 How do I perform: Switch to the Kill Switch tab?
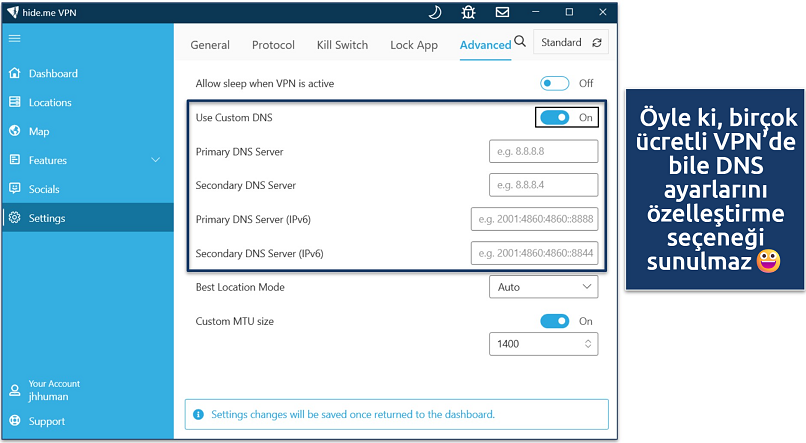tap(342, 45)
